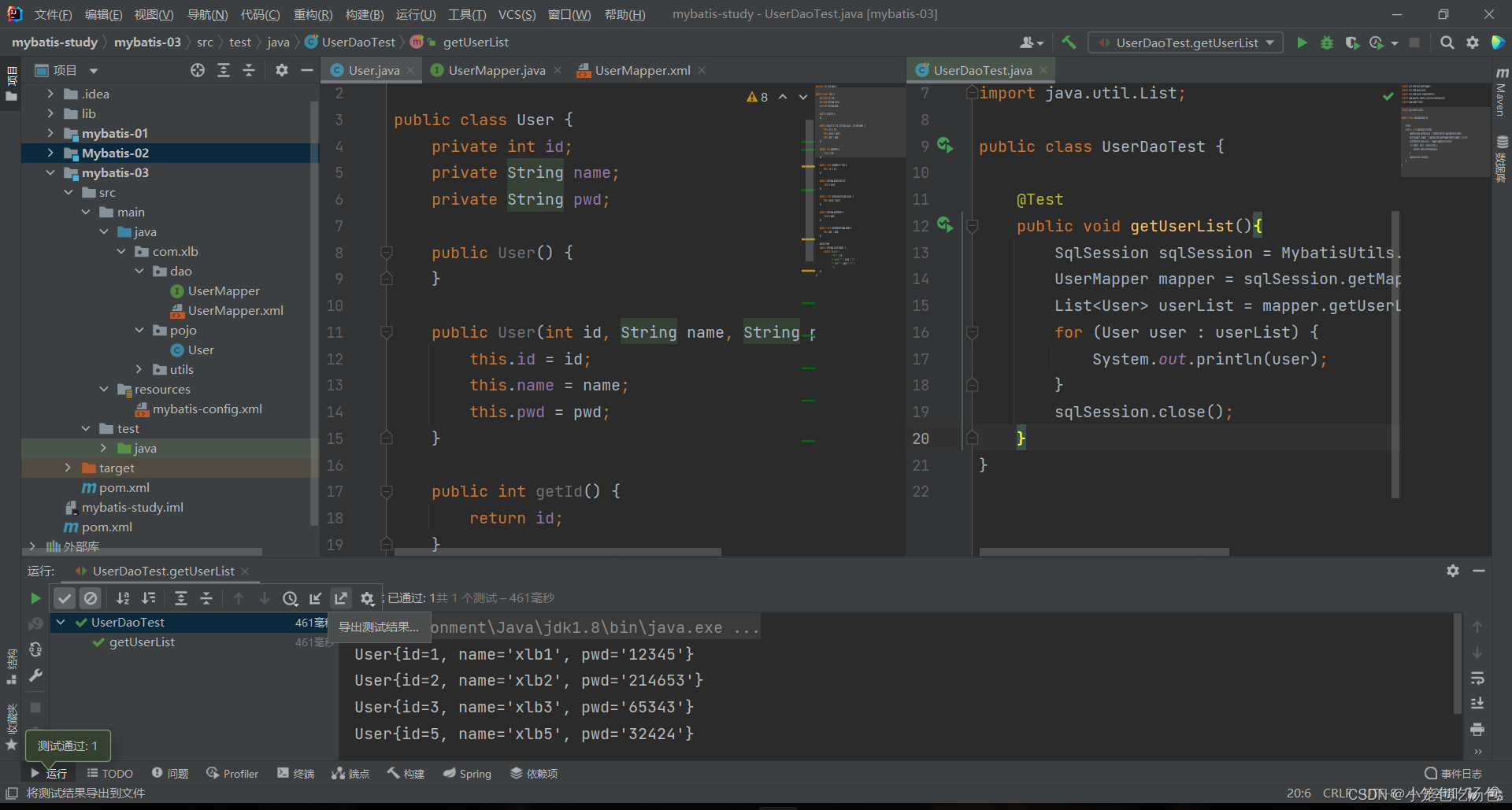Toggle showing passed tests
Screen dimensions: 1512x810
[x=65, y=598]
